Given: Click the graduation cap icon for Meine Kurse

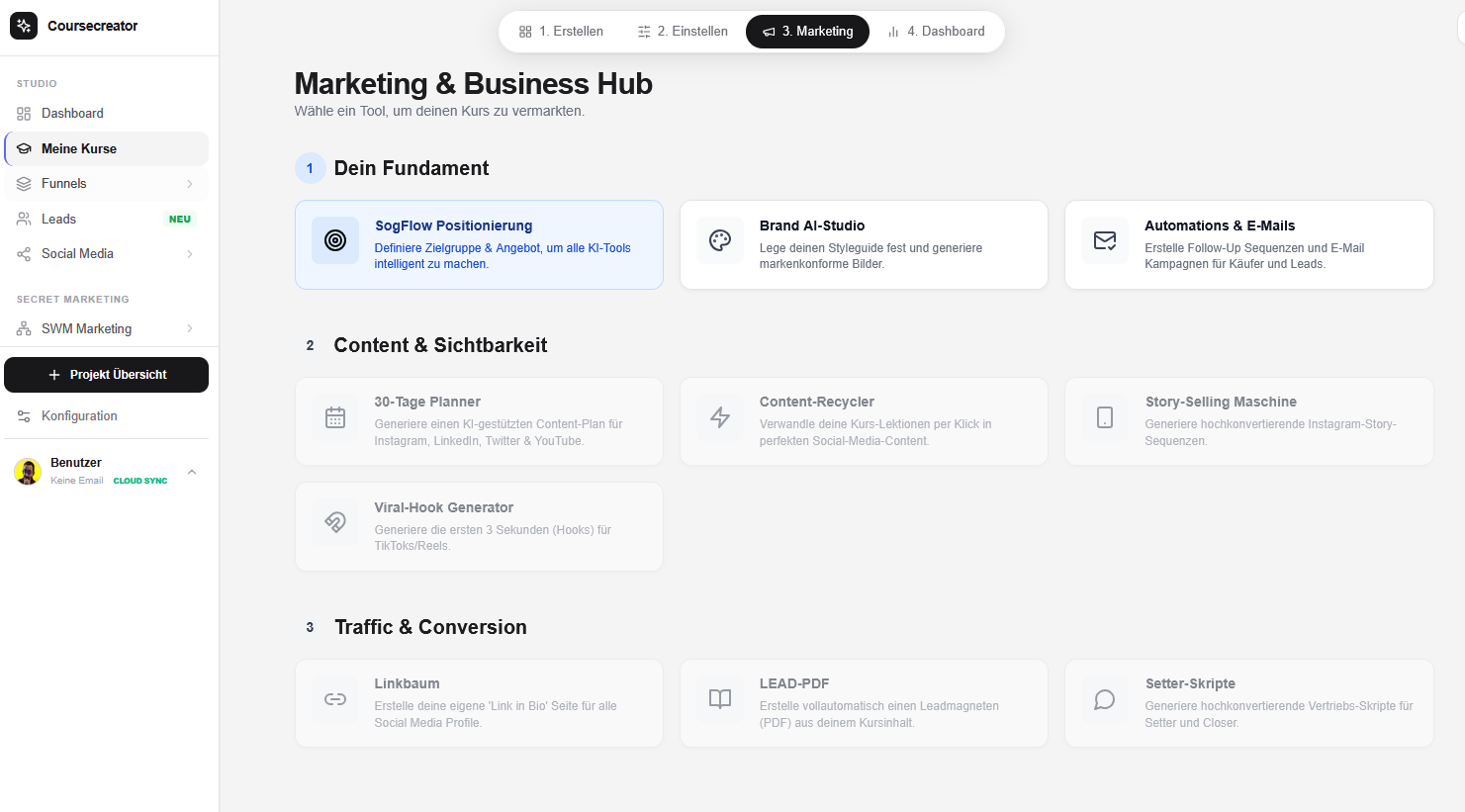Looking at the screenshot, I should pyautogui.click(x=24, y=148).
